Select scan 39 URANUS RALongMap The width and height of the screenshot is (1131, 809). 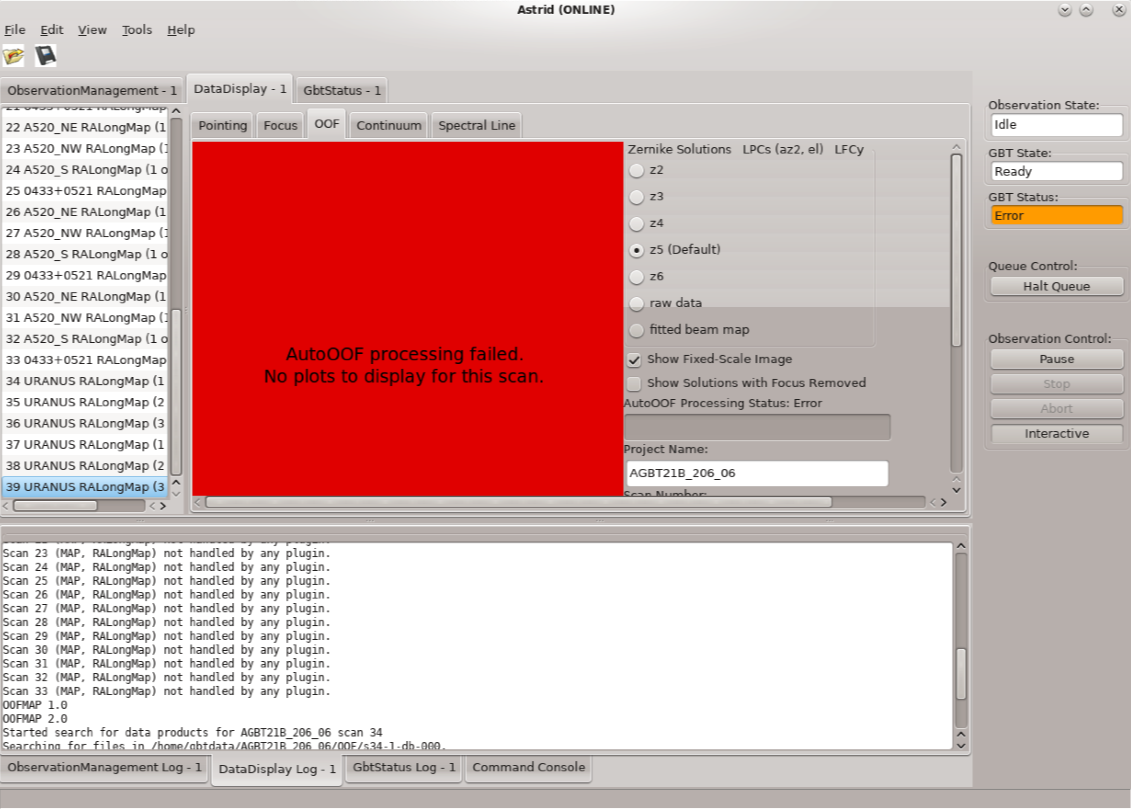point(85,487)
